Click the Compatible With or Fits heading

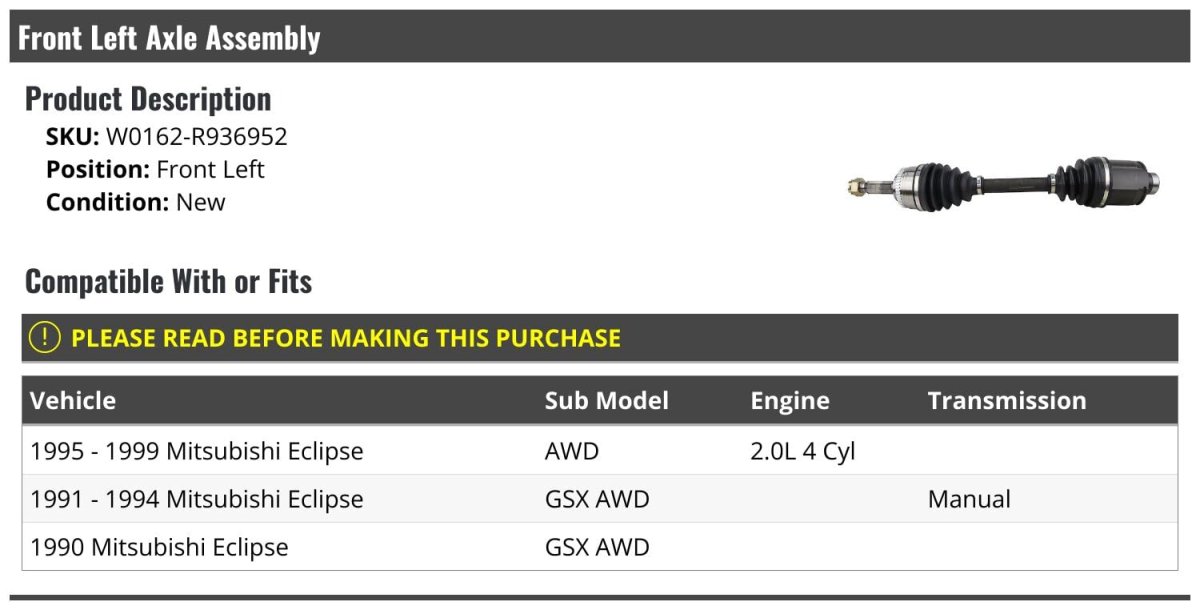168,282
